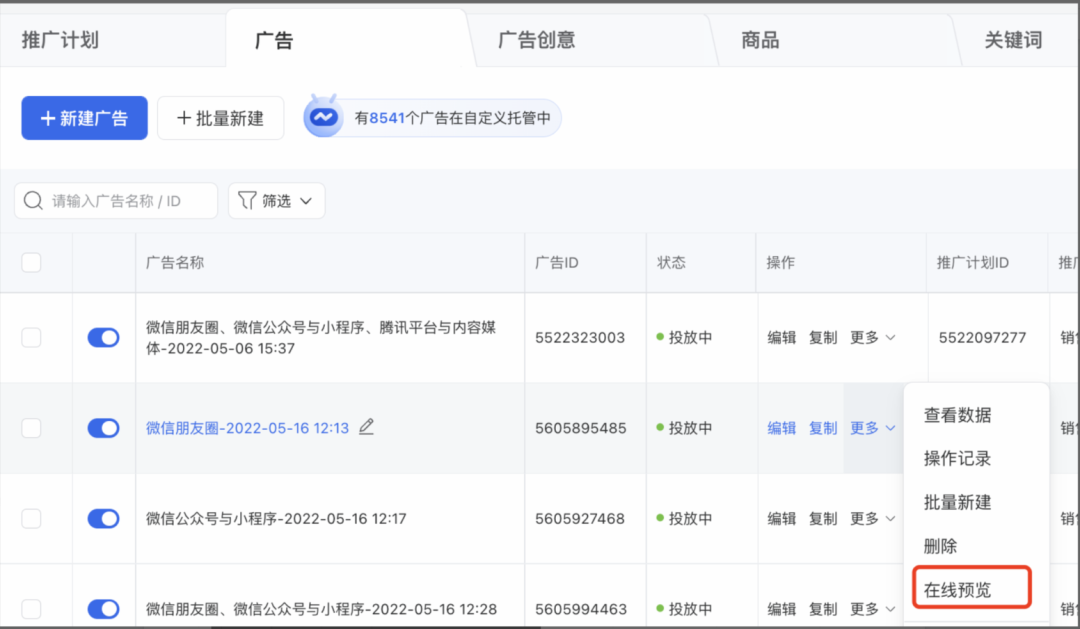Click the robot mascot icon for 自定义托管
Viewport: 1080px width, 629px height.
323,118
